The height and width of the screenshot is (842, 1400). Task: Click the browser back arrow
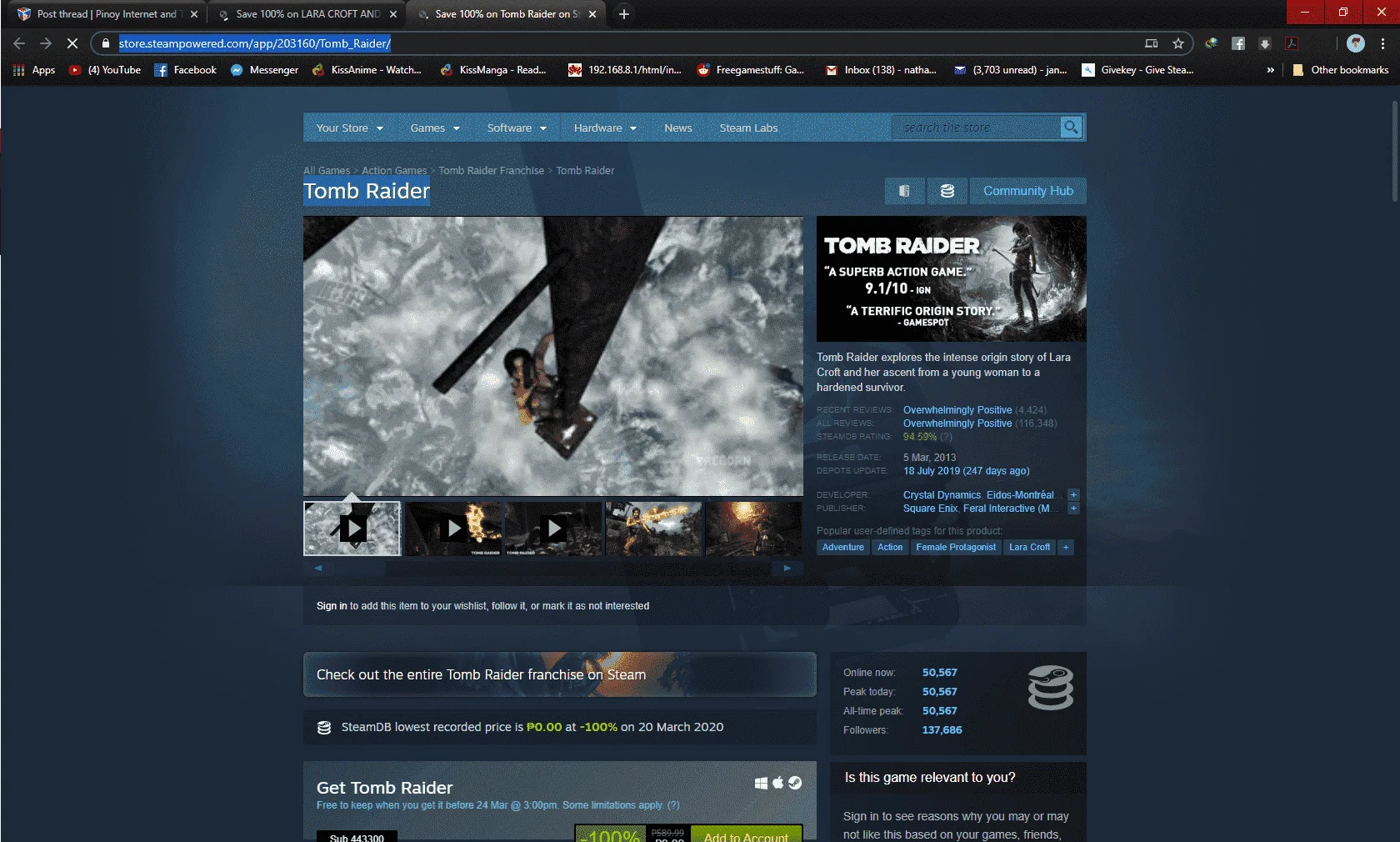(x=19, y=43)
